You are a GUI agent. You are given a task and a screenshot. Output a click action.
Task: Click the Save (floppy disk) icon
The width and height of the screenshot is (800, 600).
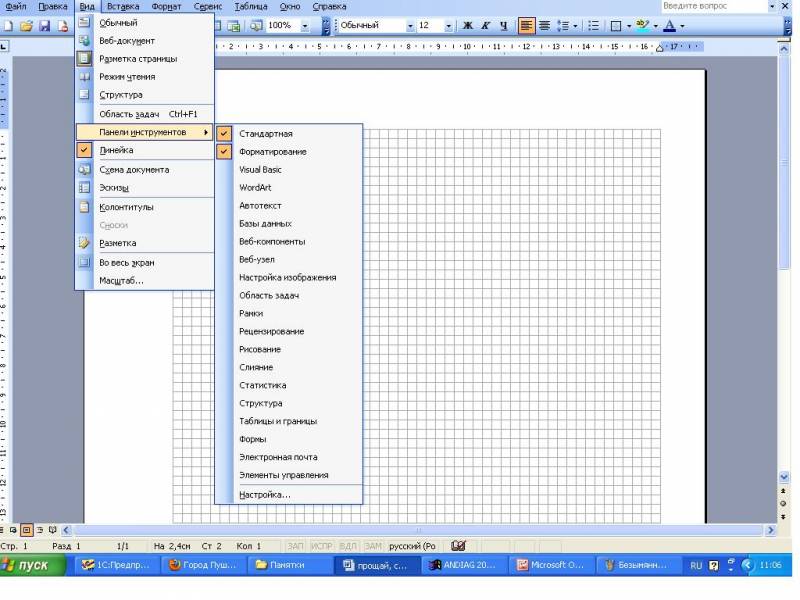click(45, 25)
